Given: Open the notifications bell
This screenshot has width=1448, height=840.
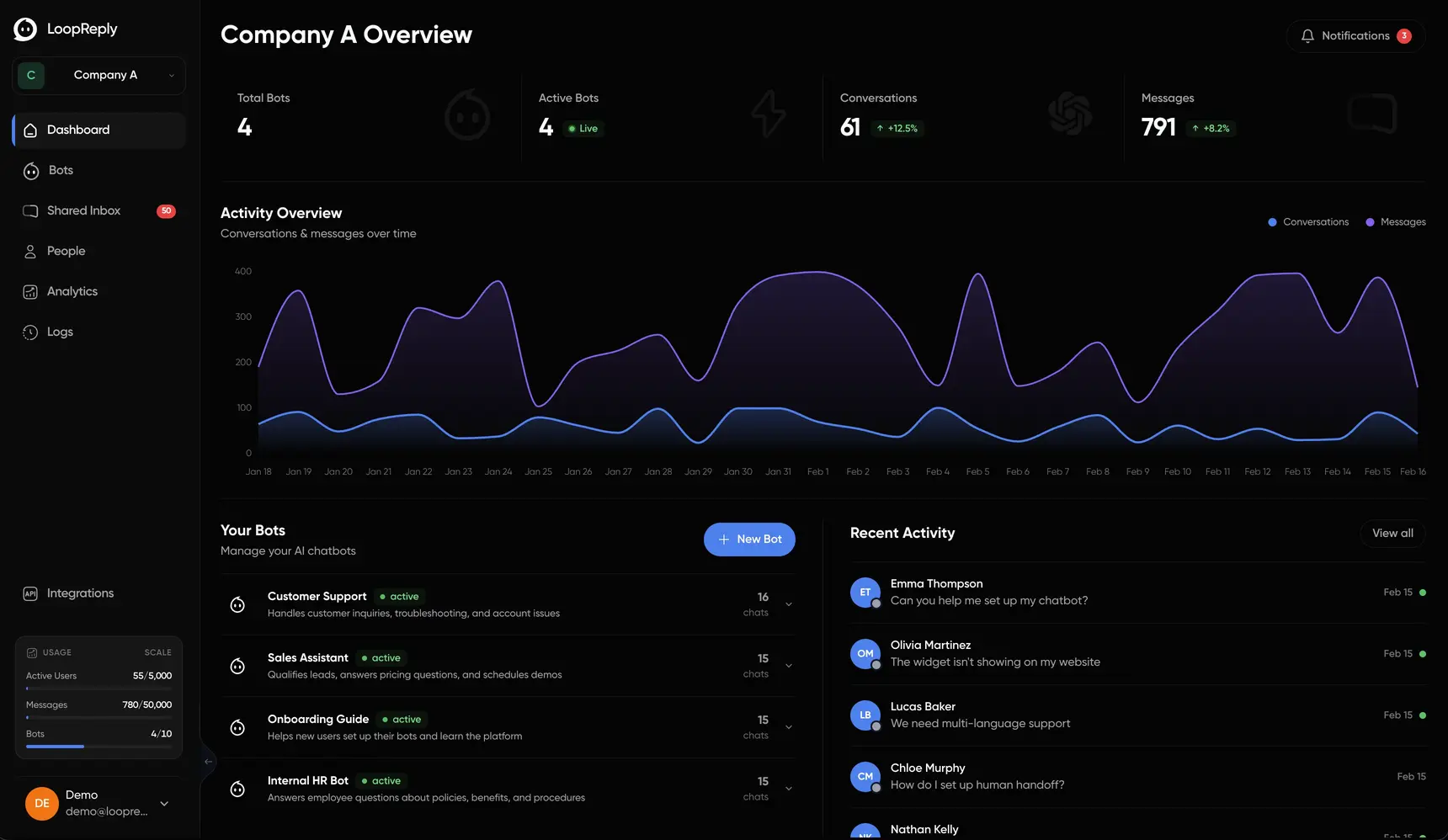Looking at the screenshot, I should click(1307, 35).
